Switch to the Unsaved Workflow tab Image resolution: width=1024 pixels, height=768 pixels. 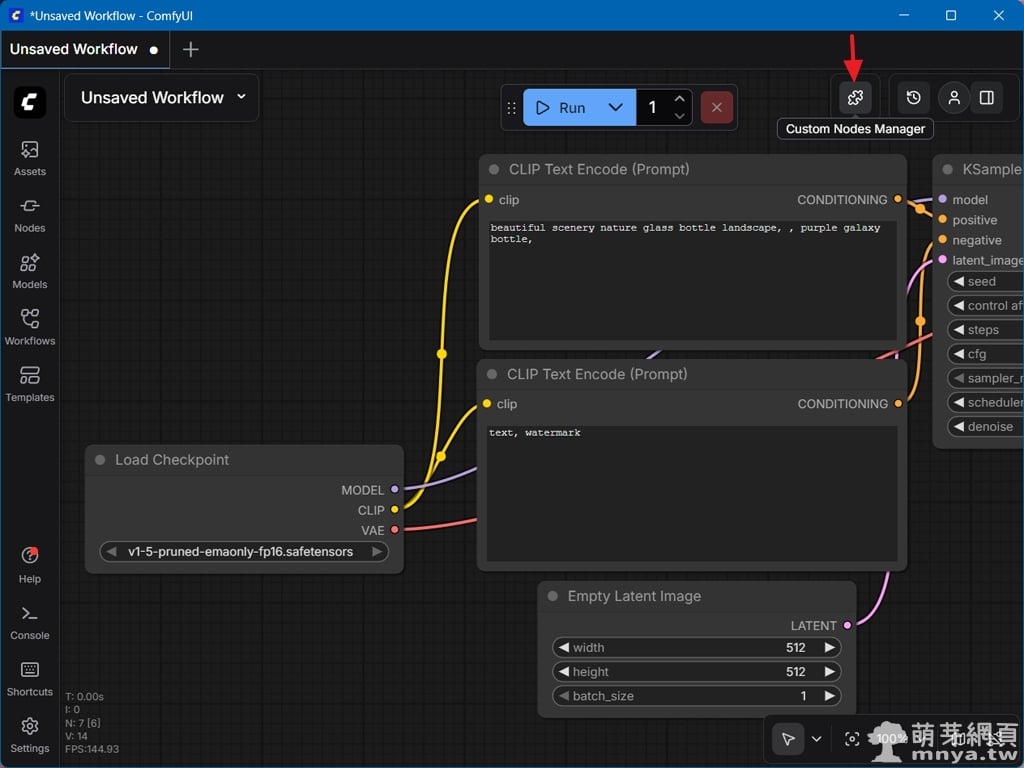[74, 49]
